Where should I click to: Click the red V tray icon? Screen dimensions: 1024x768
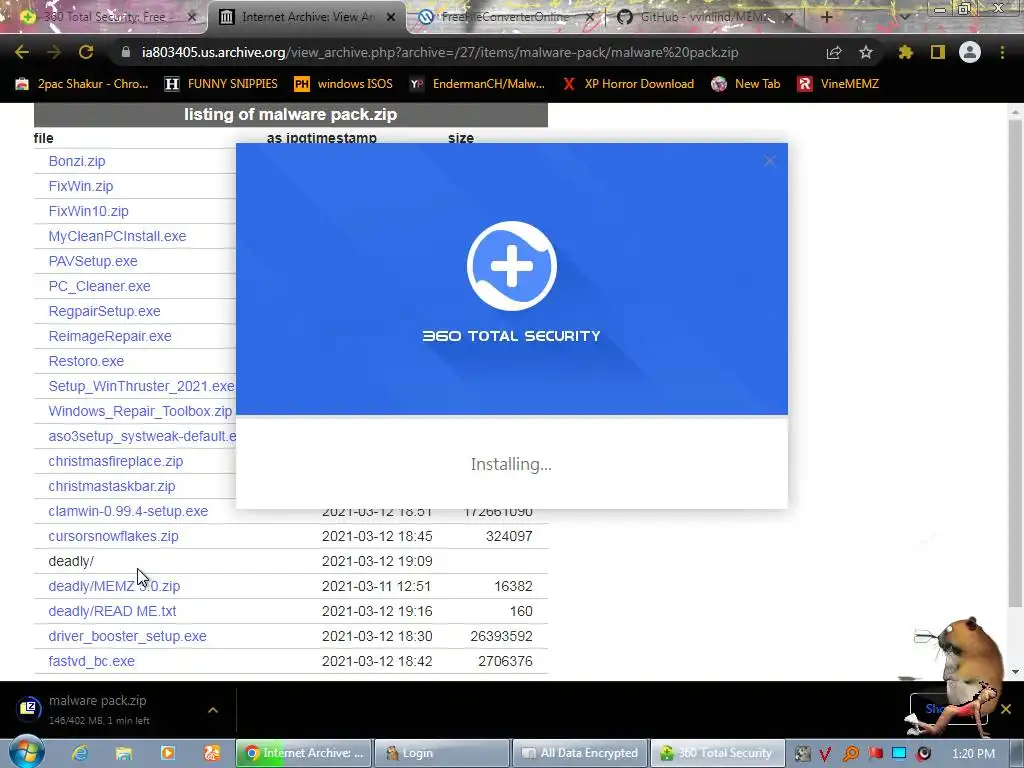(825, 754)
